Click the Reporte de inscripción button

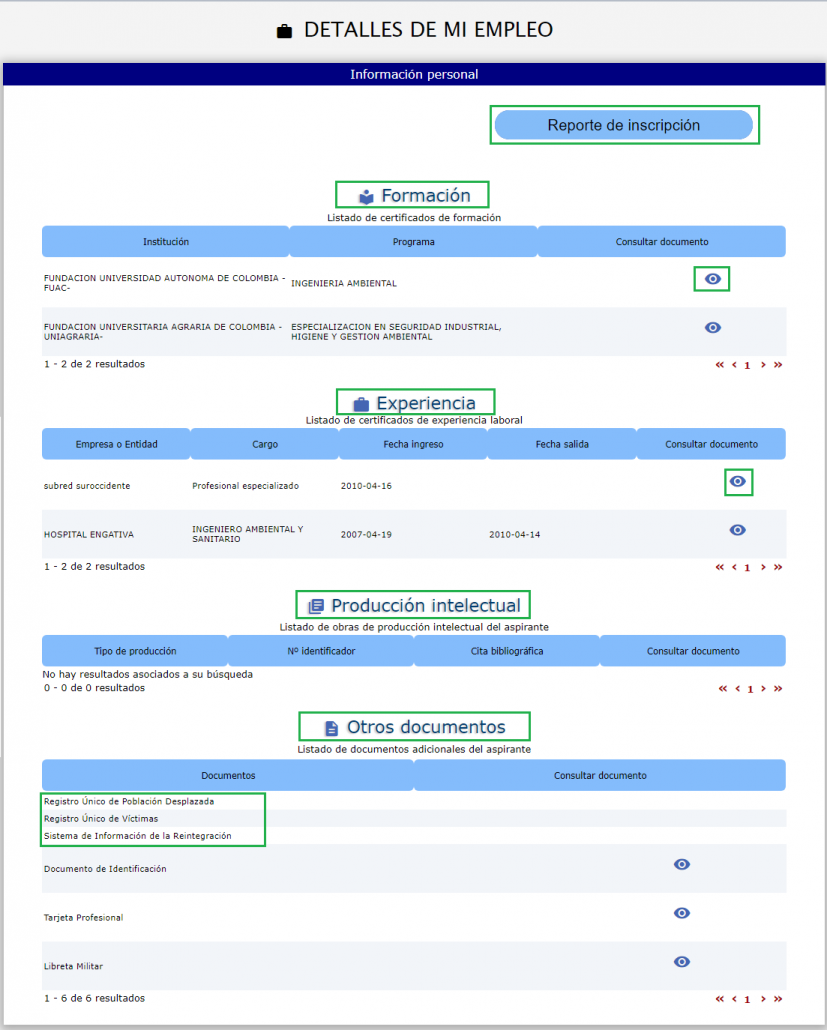[624, 124]
